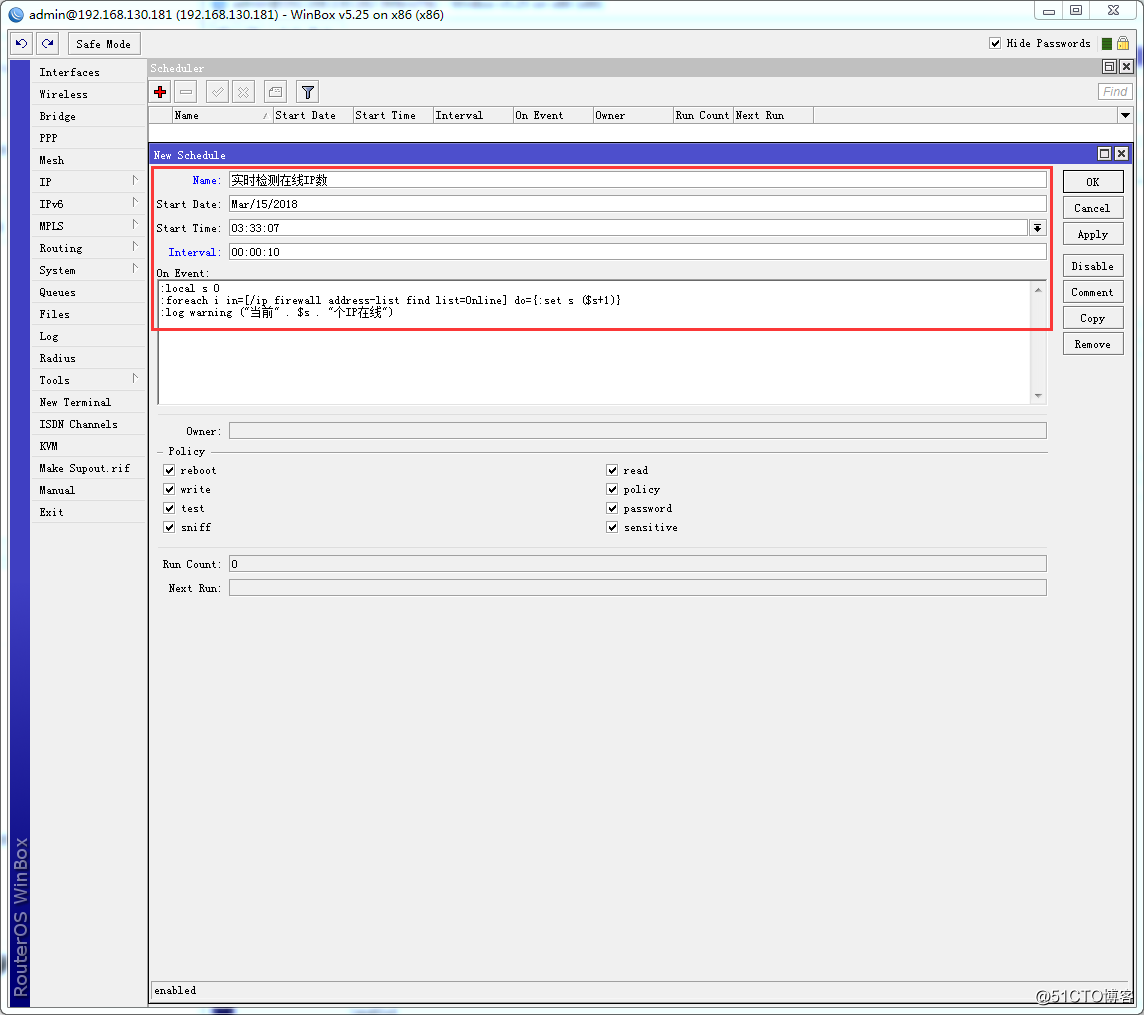This screenshot has width=1144, height=1015.
Task: Uncheck the policy permission checkbox
Action: click(612, 489)
